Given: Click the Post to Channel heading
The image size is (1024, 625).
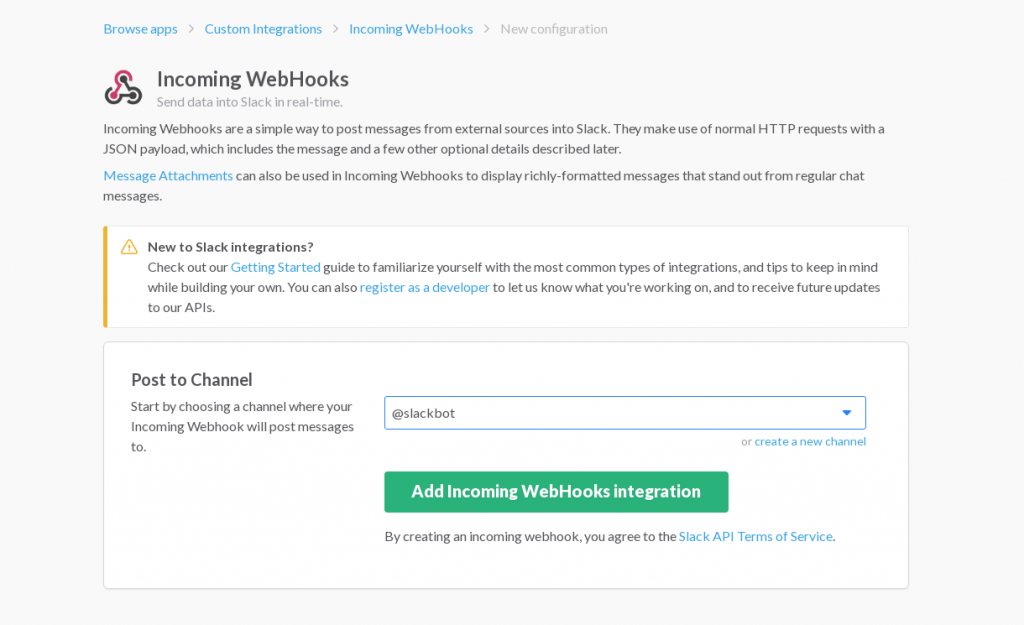Looking at the screenshot, I should [x=192, y=380].
